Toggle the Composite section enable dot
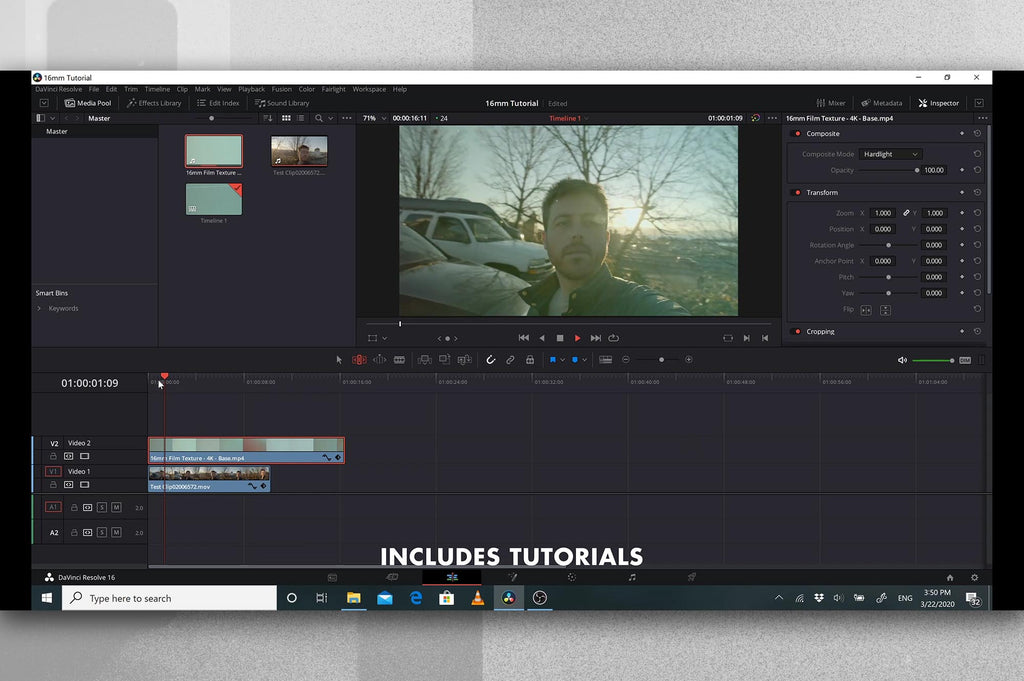Viewport: 1024px width, 681px height. (797, 134)
